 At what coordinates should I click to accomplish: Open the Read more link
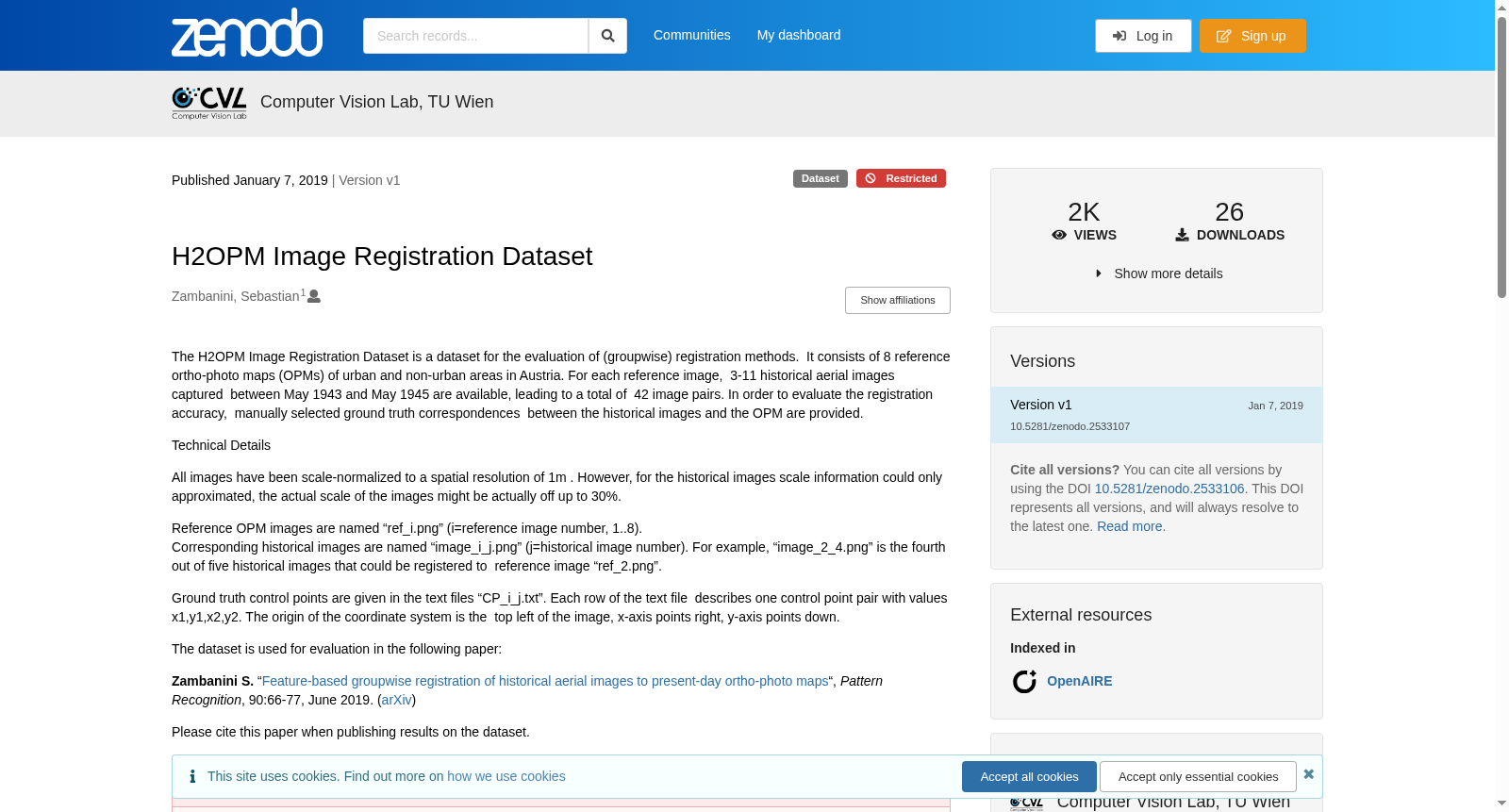[x=1130, y=526]
